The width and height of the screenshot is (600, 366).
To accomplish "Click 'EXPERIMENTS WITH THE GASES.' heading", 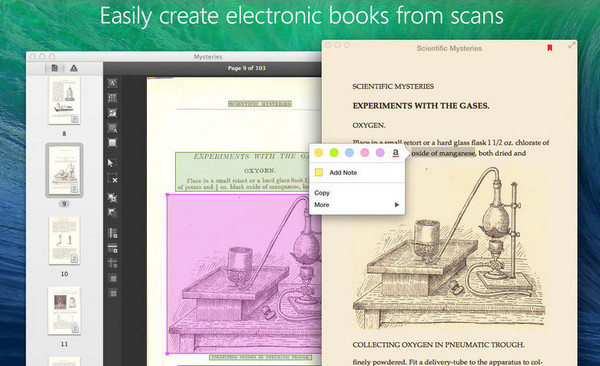I will click(x=421, y=106).
